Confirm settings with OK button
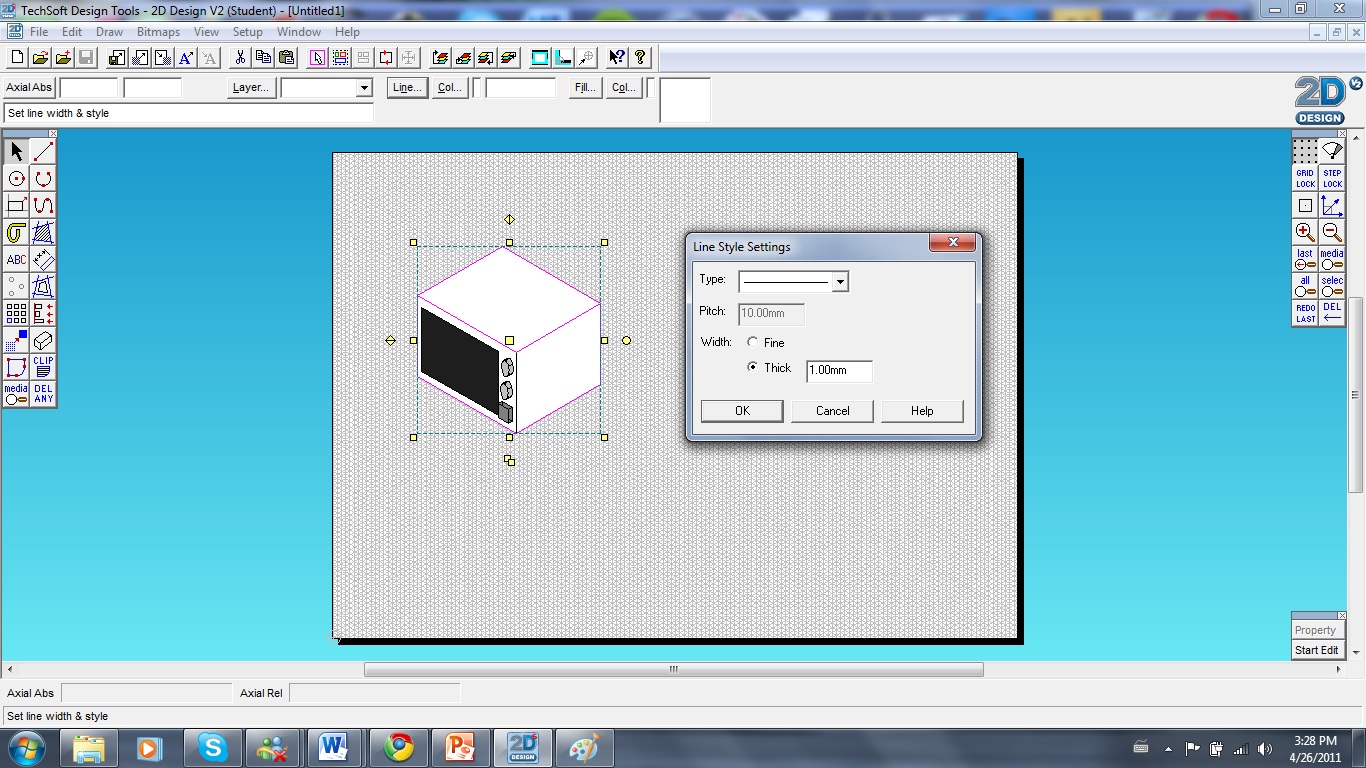The width and height of the screenshot is (1366, 768). tap(741, 410)
